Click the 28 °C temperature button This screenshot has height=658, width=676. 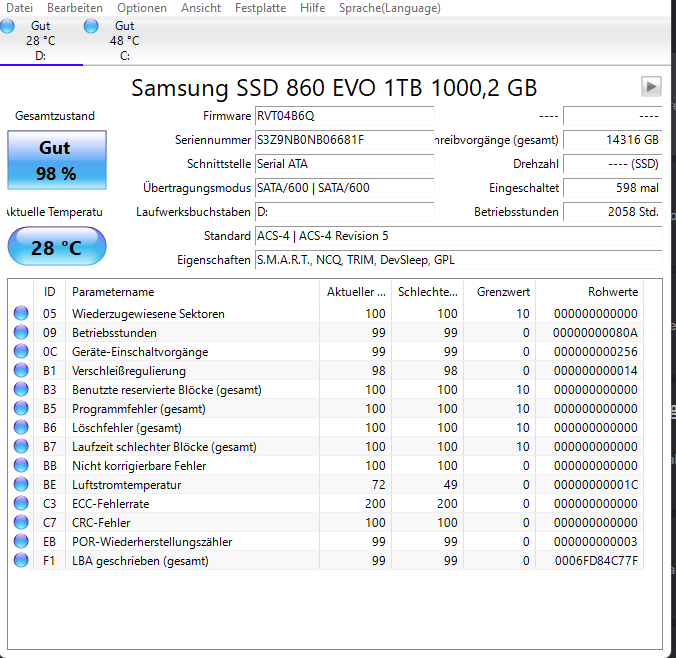click(57, 246)
